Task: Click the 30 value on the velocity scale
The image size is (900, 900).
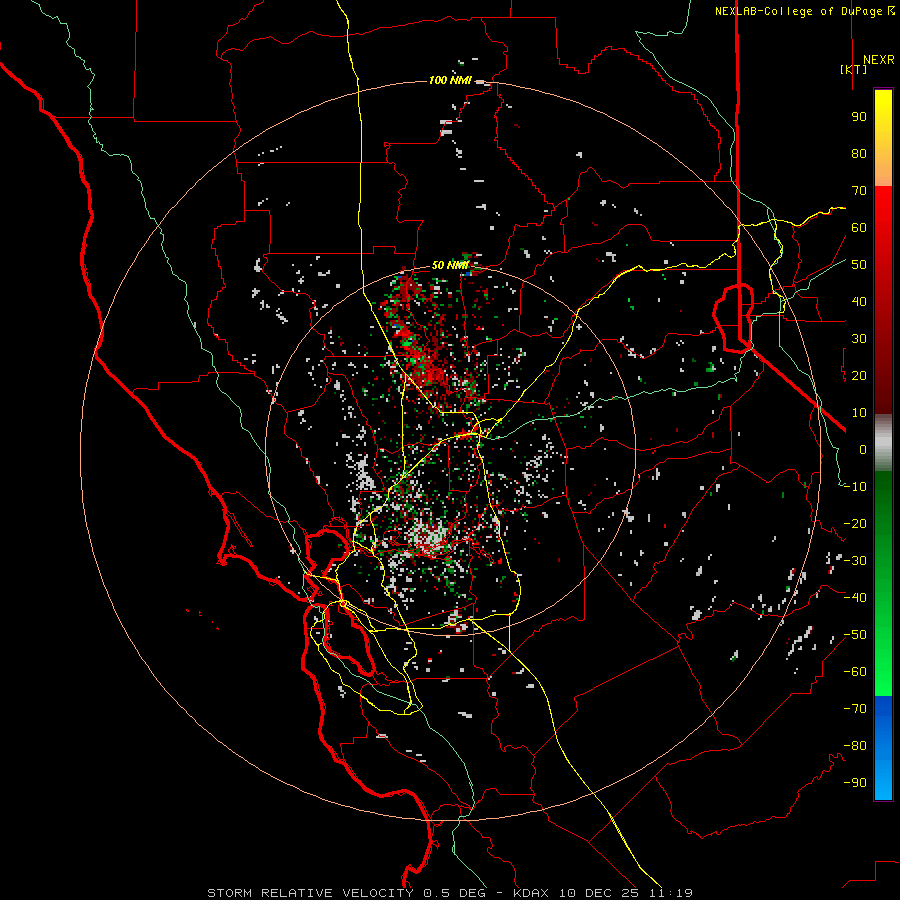Action: 859,339
